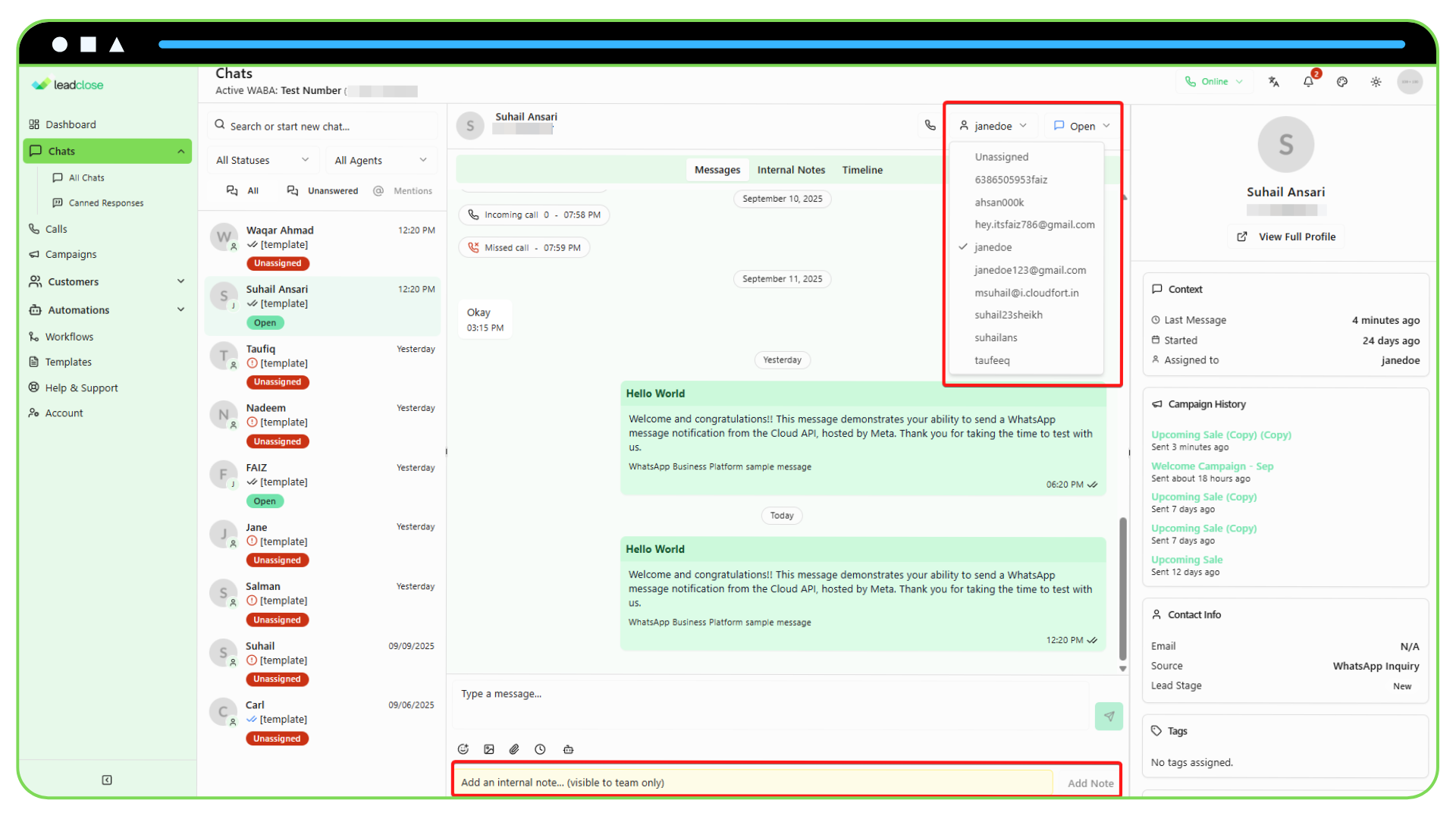Expand the Open status dropdown
1456x819 pixels.
click(x=1081, y=126)
